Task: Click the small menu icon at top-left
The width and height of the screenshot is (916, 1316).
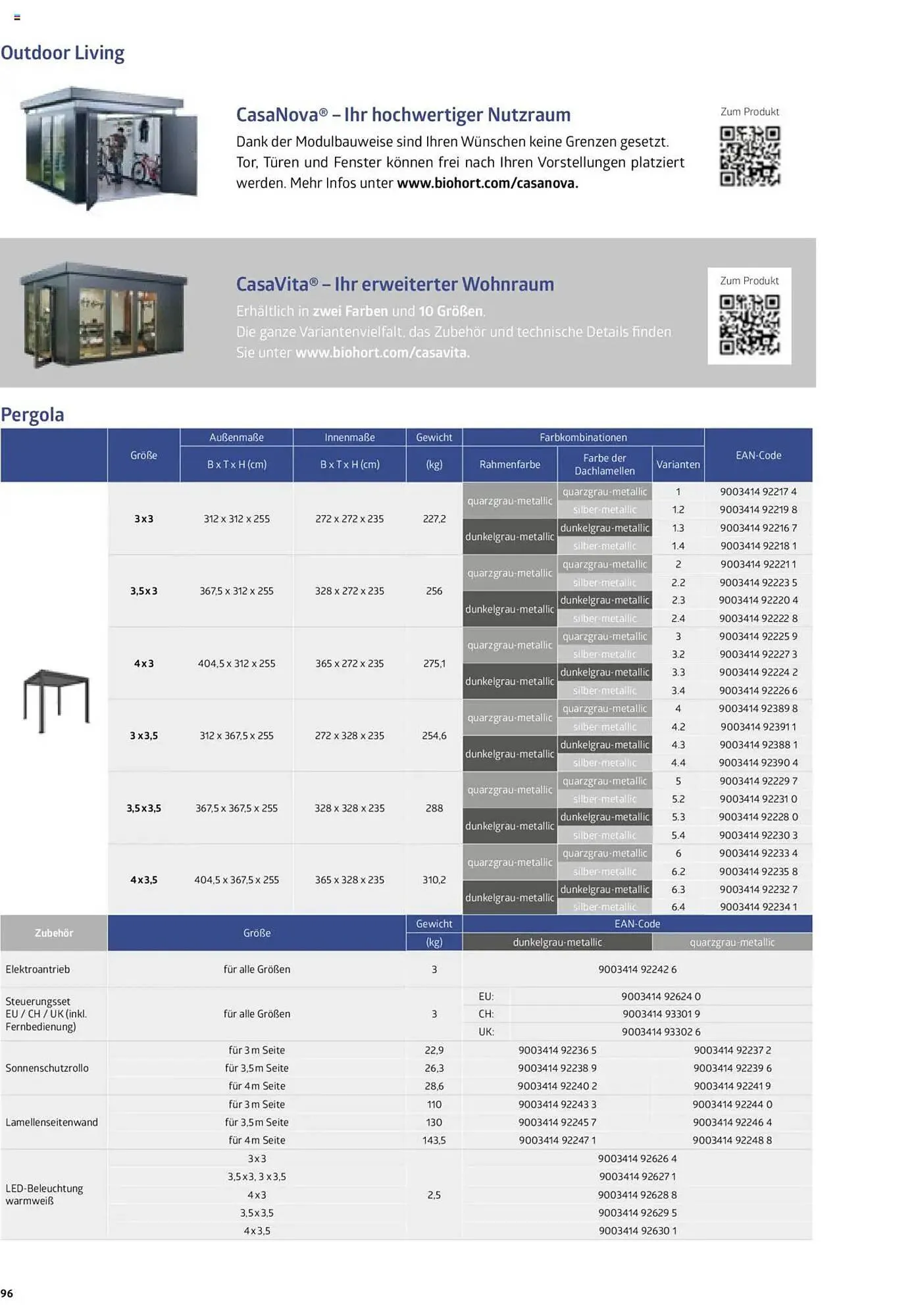Action: coord(17,18)
